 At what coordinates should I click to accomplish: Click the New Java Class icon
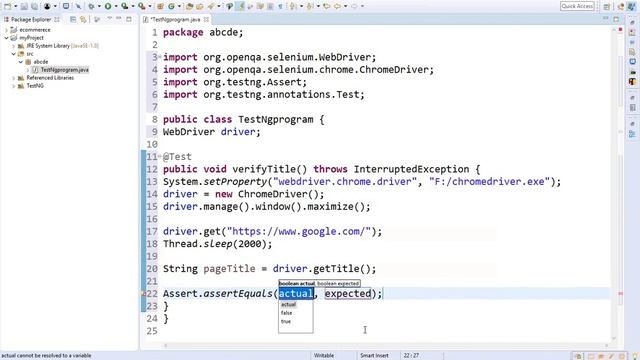pos(171,6)
